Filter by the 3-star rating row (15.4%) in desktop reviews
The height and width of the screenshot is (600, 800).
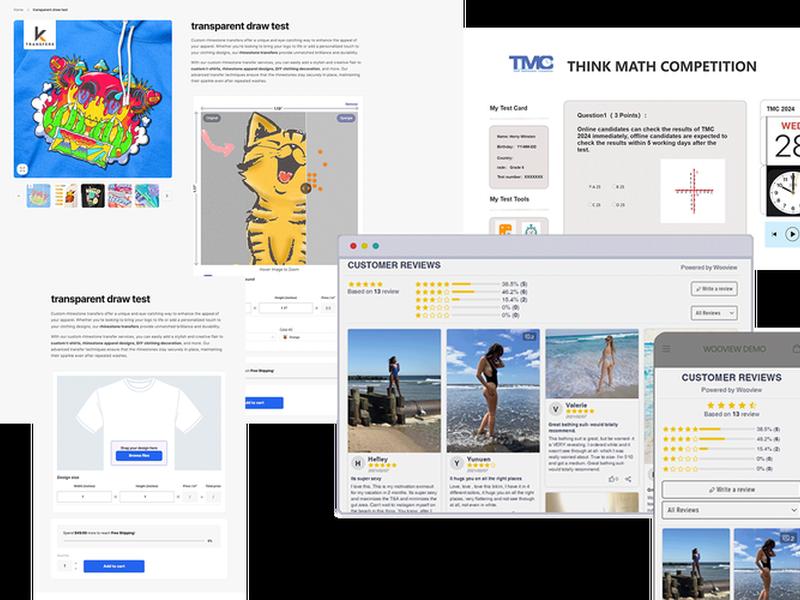[x=471, y=299]
